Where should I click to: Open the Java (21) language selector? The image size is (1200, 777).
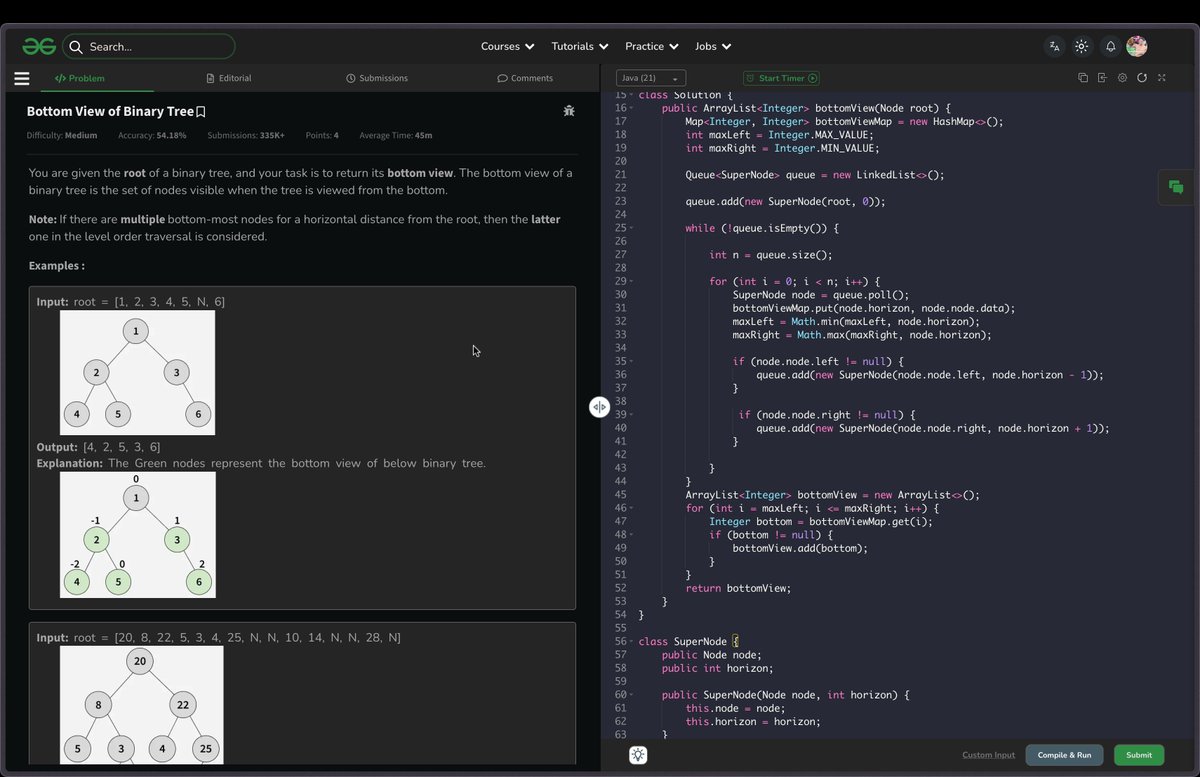coord(651,78)
